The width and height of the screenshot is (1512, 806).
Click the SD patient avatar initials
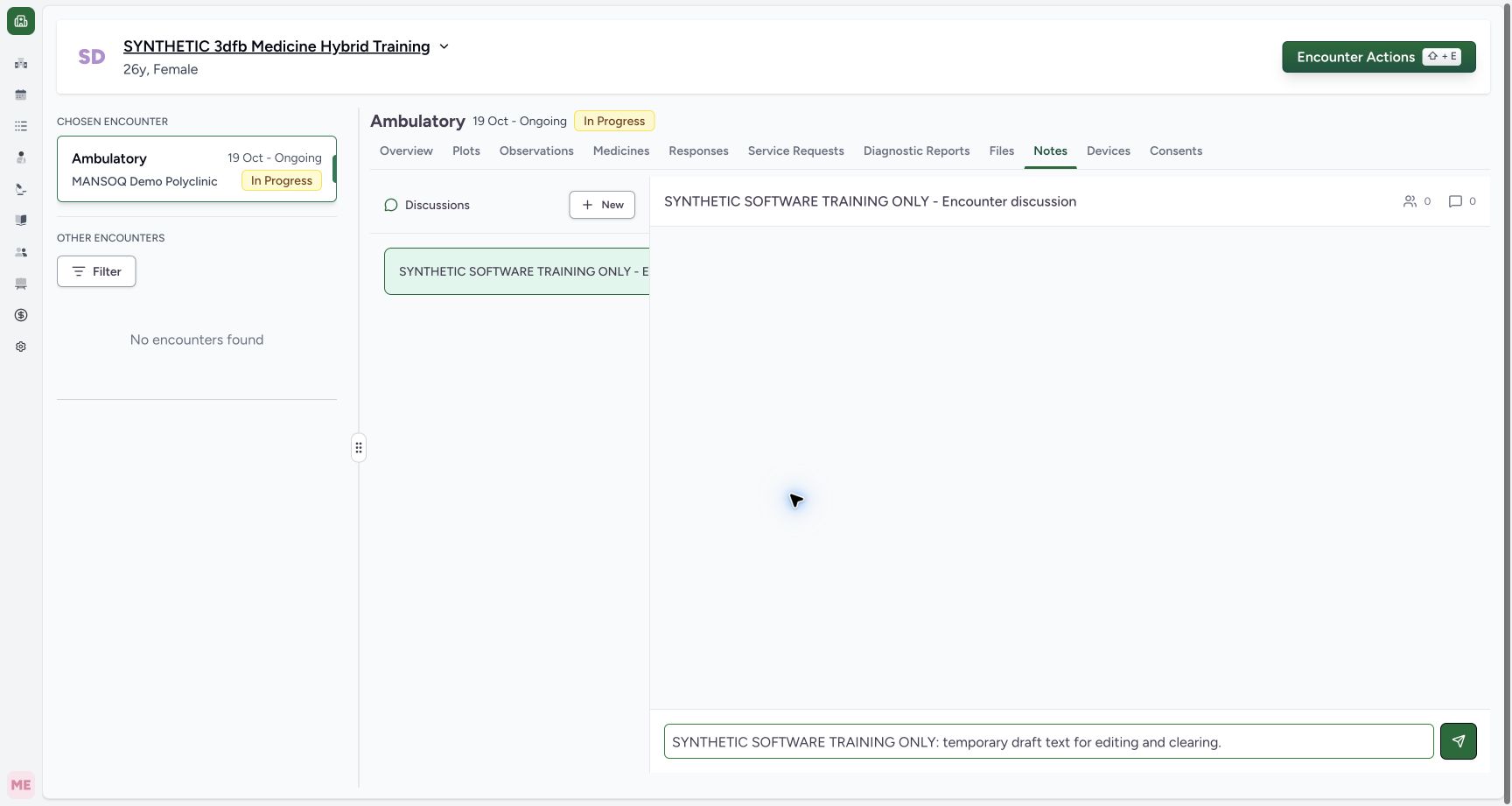coord(92,57)
